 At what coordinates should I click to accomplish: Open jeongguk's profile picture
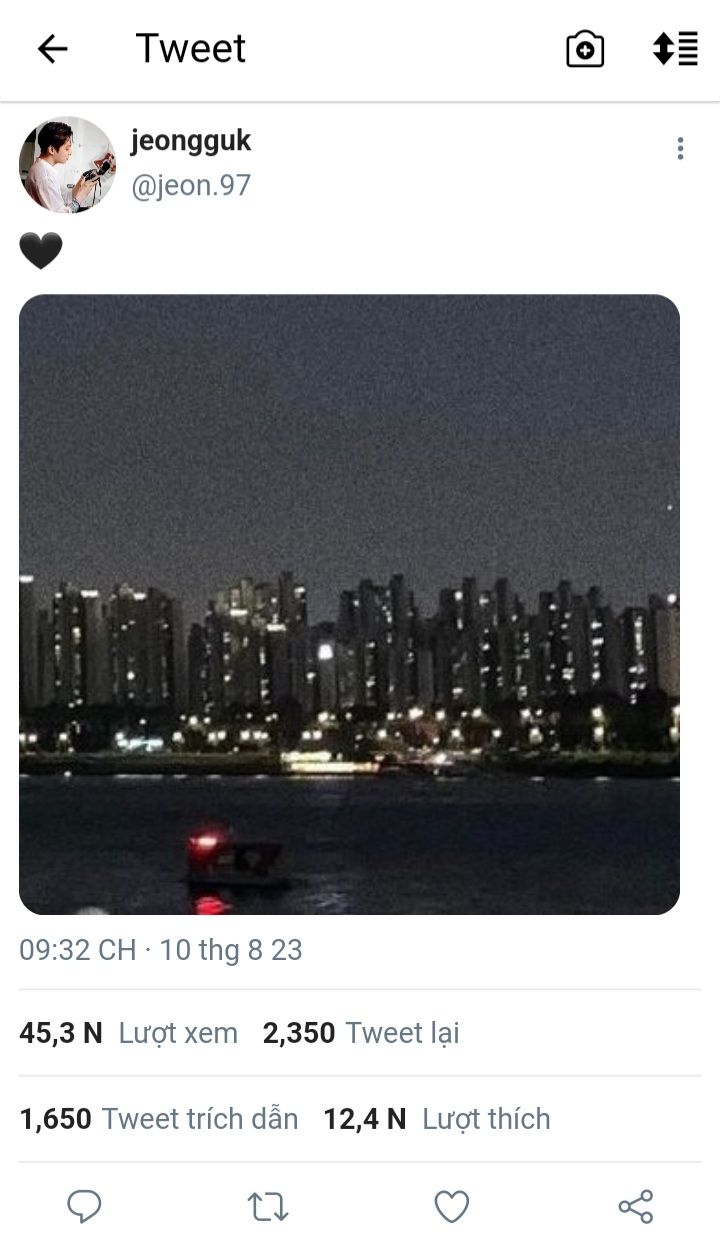[67, 164]
